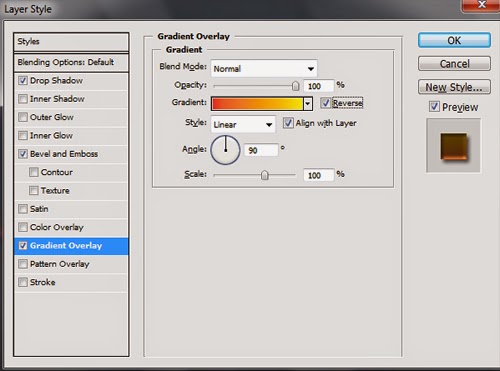Enable the Inner Shadow checkbox
The width and height of the screenshot is (500, 371).
[x=23, y=99]
